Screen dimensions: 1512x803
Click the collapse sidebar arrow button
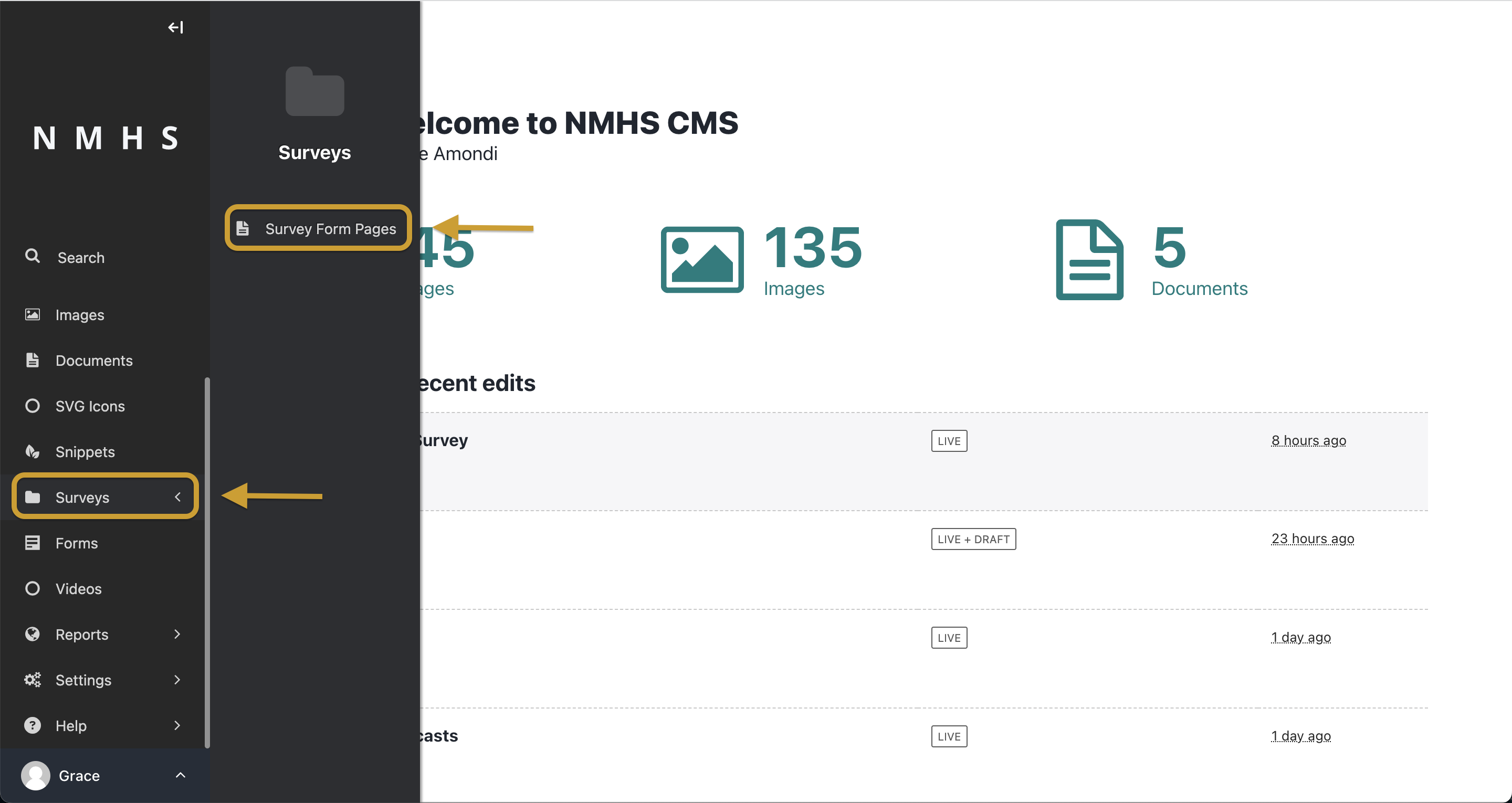[176, 27]
